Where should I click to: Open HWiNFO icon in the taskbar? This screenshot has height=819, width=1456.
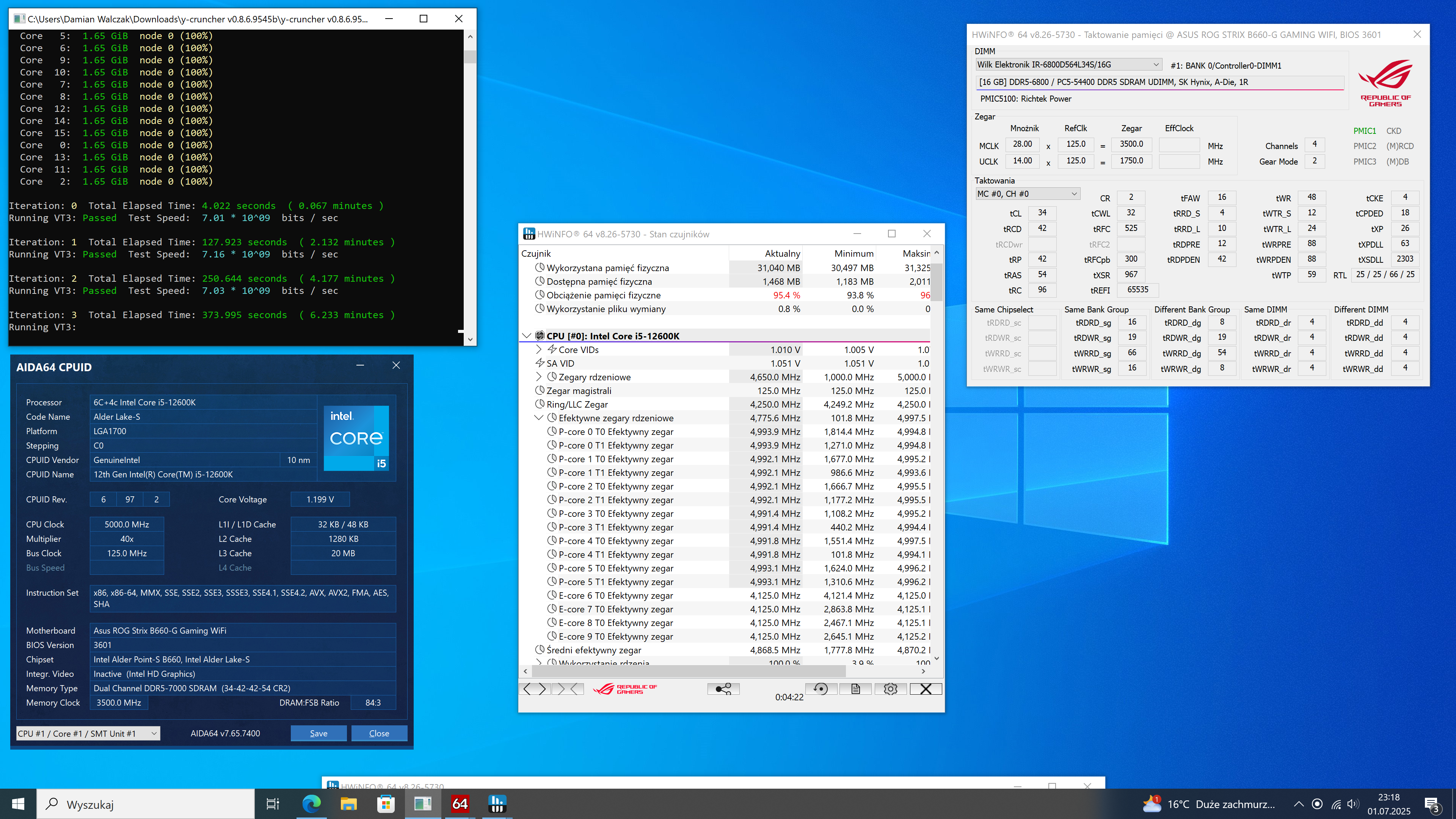(x=497, y=803)
